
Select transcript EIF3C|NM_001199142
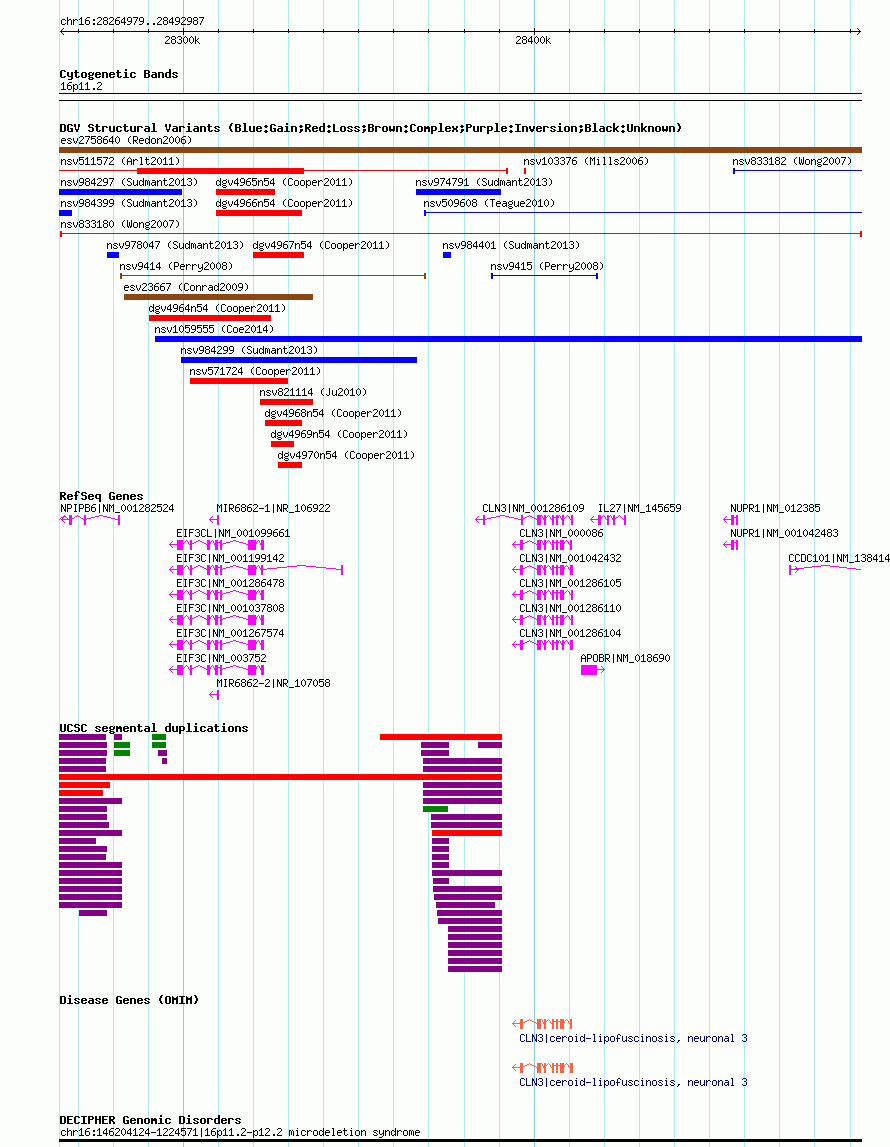(230, 559)
